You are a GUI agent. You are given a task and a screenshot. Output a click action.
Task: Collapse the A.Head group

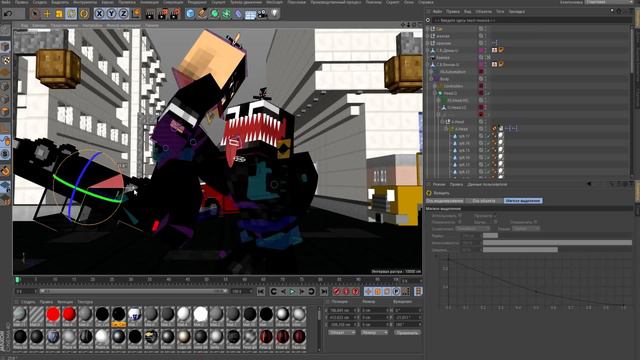(442, 122)
